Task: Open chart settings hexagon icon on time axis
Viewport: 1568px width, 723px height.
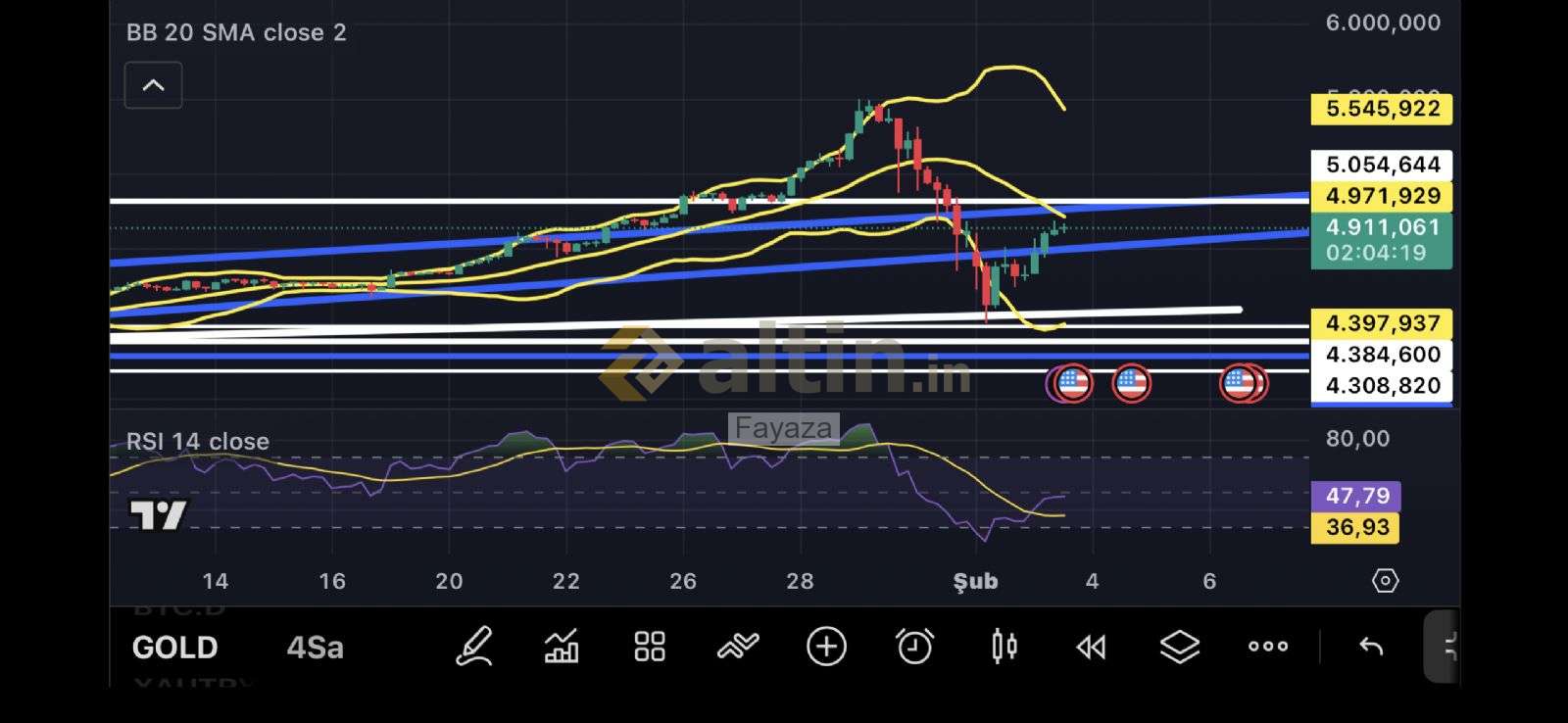Action: [x=1385, y=581]
